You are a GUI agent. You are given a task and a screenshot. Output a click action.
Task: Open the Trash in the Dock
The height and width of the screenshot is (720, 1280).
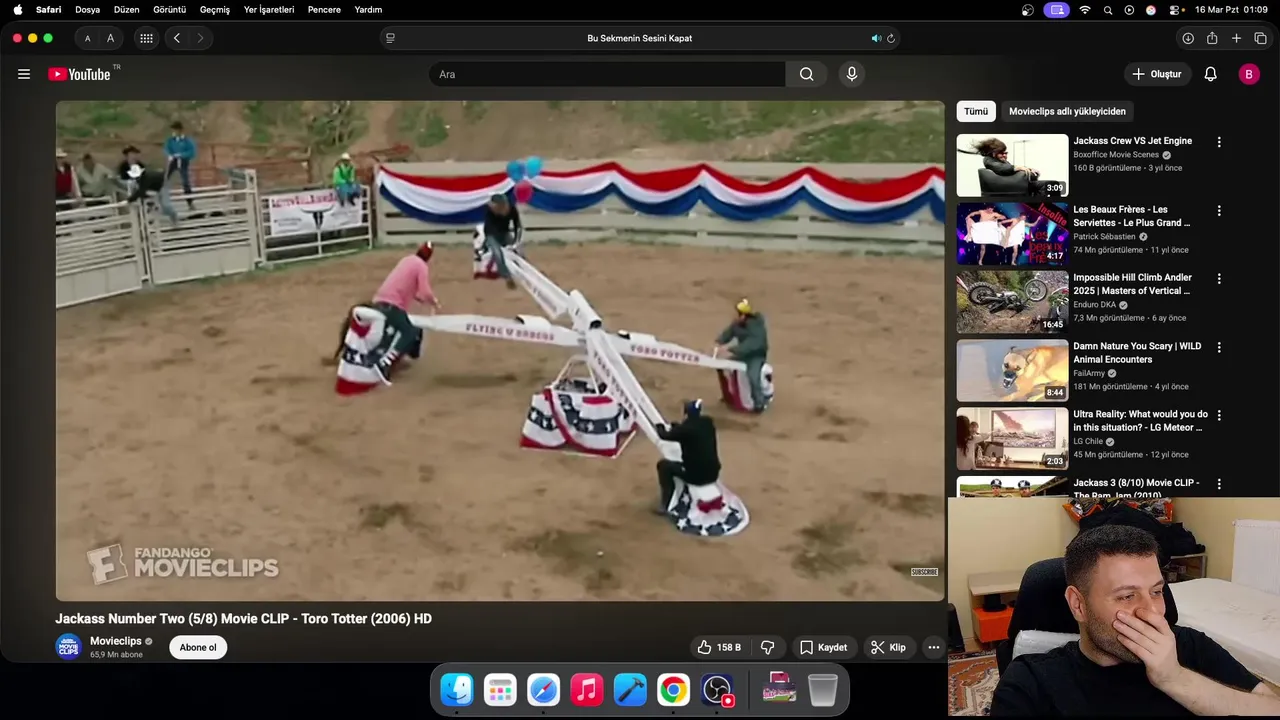(822, 690)
